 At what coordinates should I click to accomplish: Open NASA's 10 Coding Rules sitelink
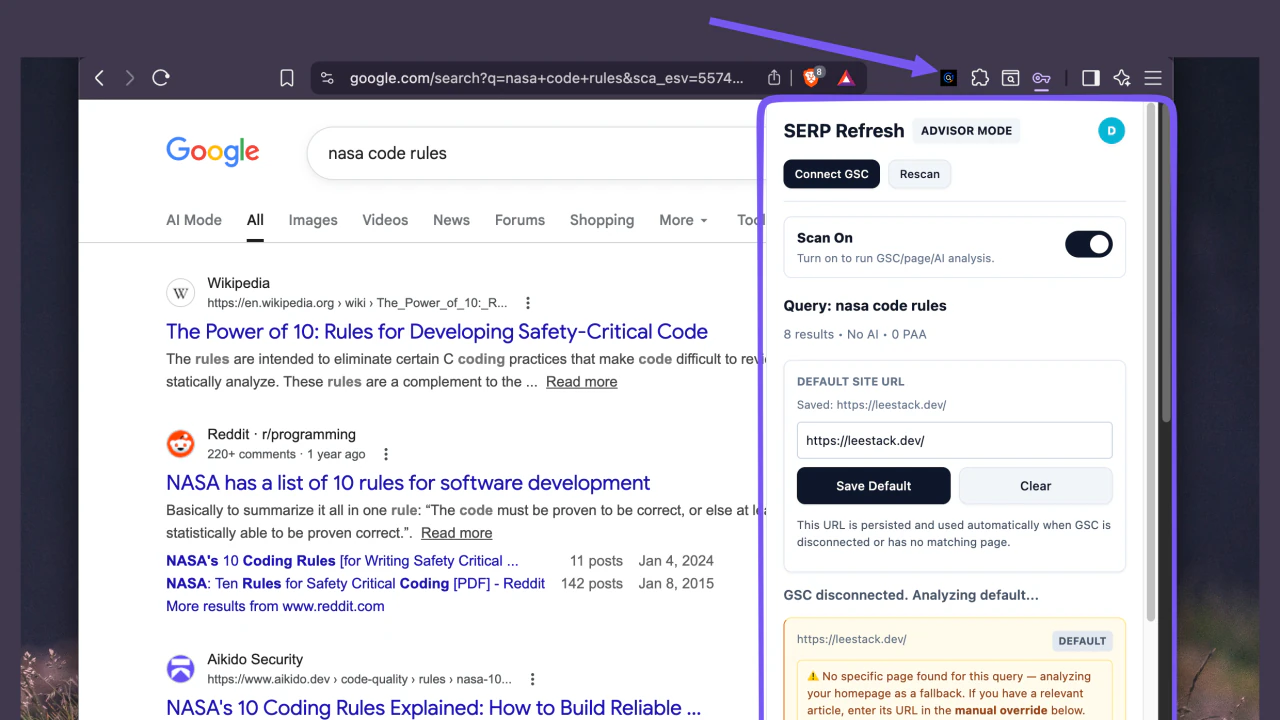click(x=342, y=561)
